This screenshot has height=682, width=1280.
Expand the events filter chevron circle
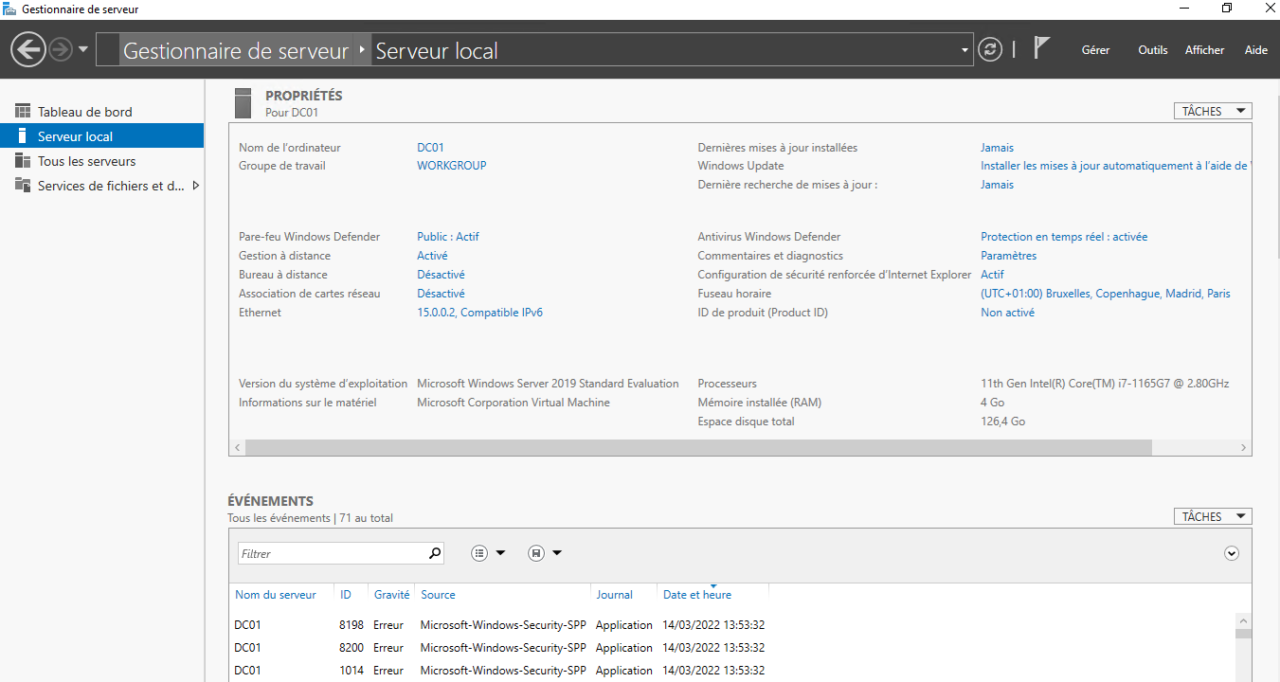pos(1231,553)
